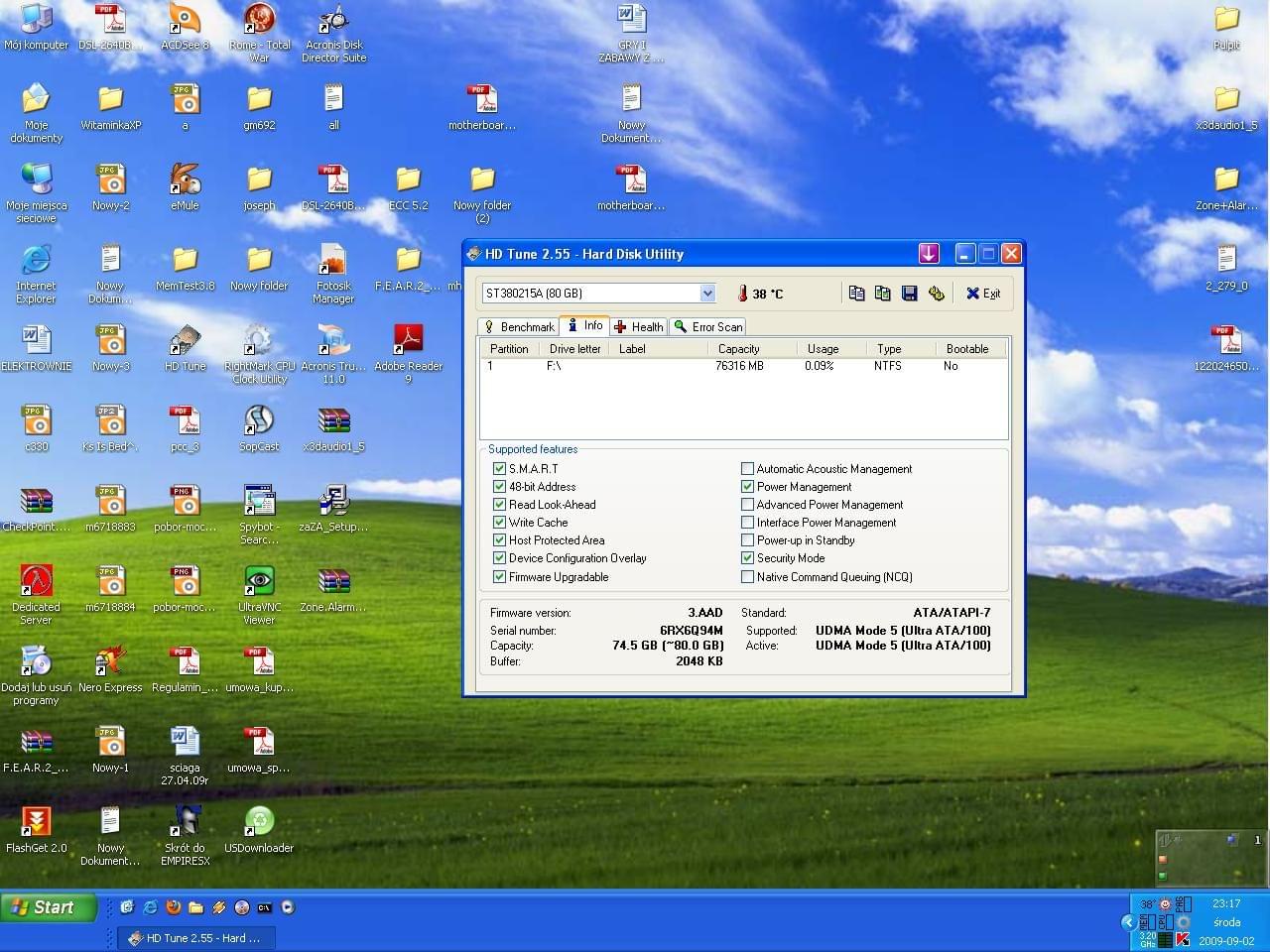Toggle Read Look-Ahead checkbox
Screen dimensions: 1270x952
pos(499,505)
